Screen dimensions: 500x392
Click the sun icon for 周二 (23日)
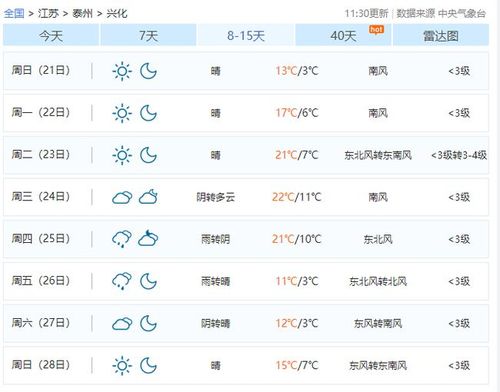pyautogui.click(x=122, y=155)
